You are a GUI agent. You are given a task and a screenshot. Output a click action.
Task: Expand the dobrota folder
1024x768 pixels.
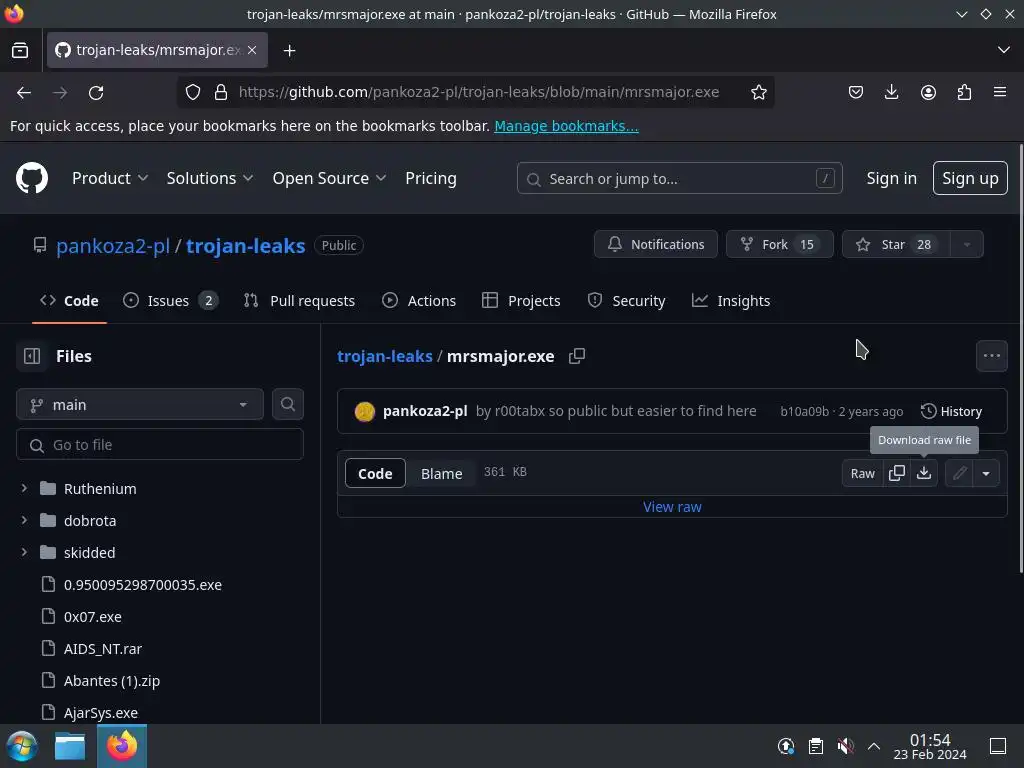point(24,520)
